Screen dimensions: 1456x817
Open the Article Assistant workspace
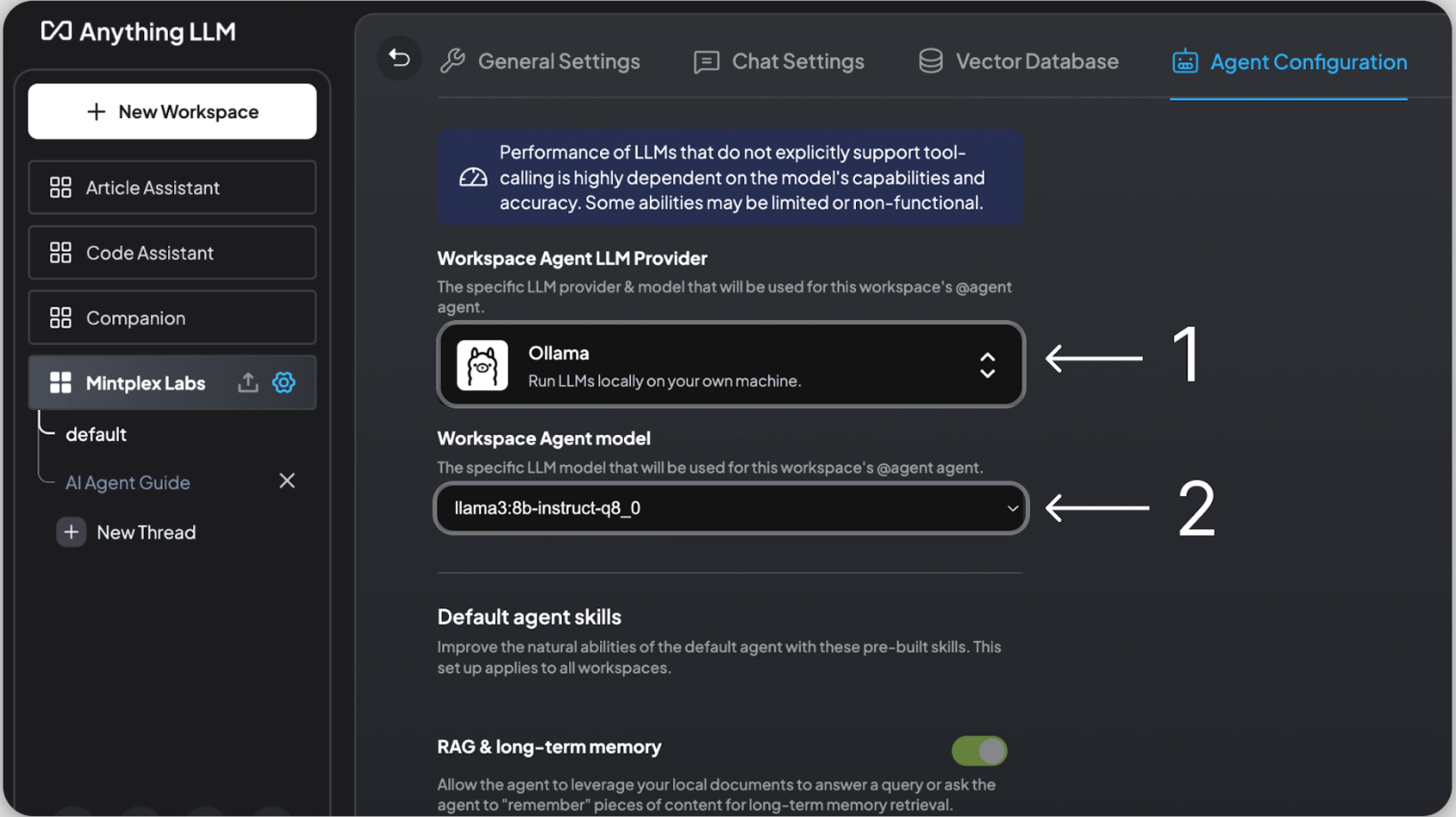pyautogui.click(x=172, y=188)
